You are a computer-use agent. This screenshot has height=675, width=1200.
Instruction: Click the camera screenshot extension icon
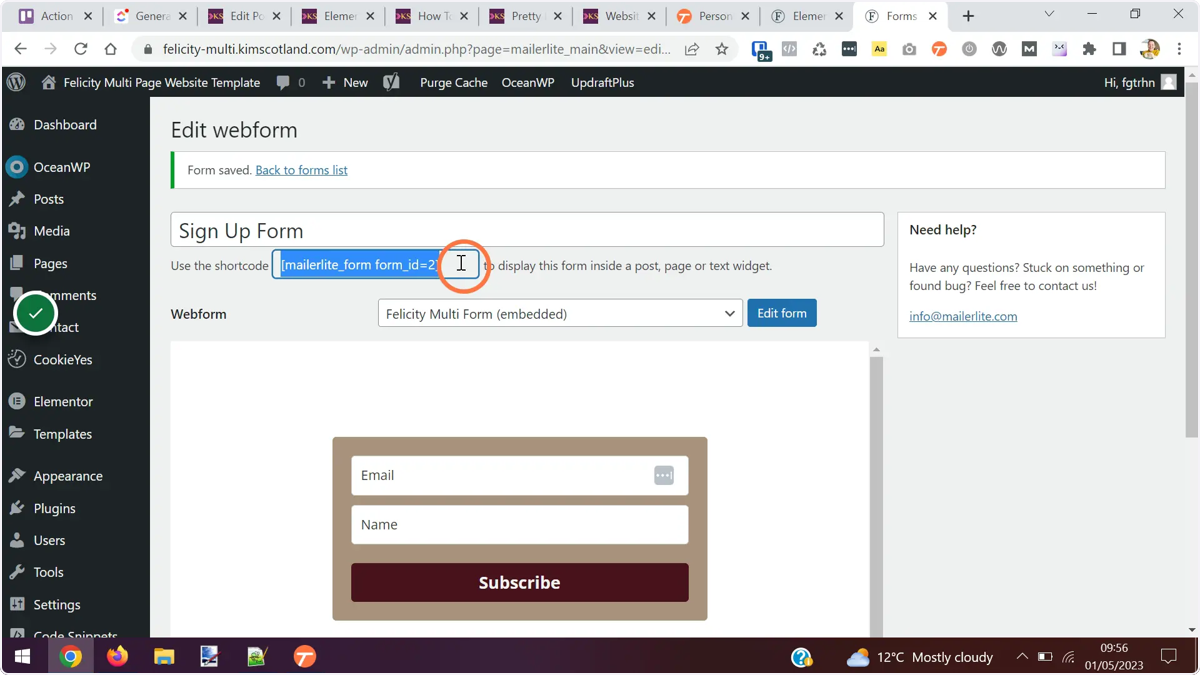click(909, 49)
